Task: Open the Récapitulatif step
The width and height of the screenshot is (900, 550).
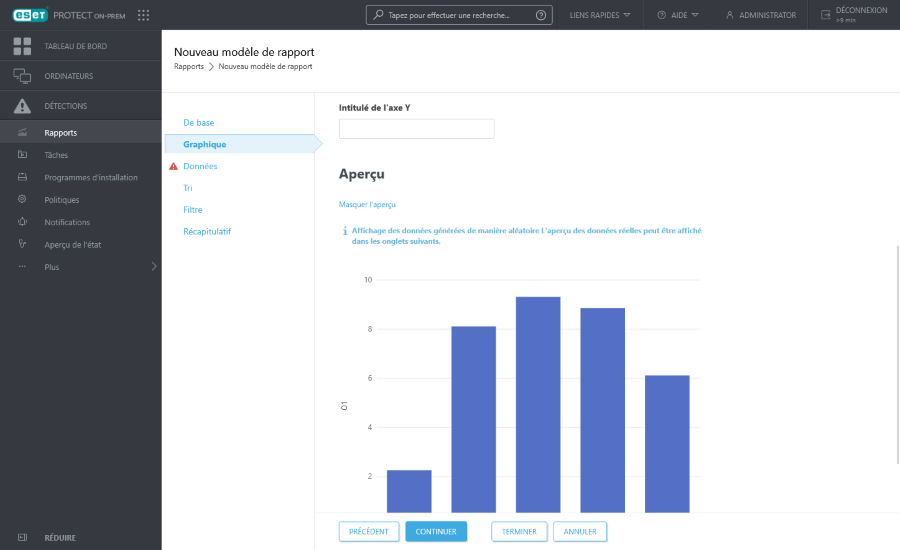Action: pyautogui.click(x=207, y=231)
